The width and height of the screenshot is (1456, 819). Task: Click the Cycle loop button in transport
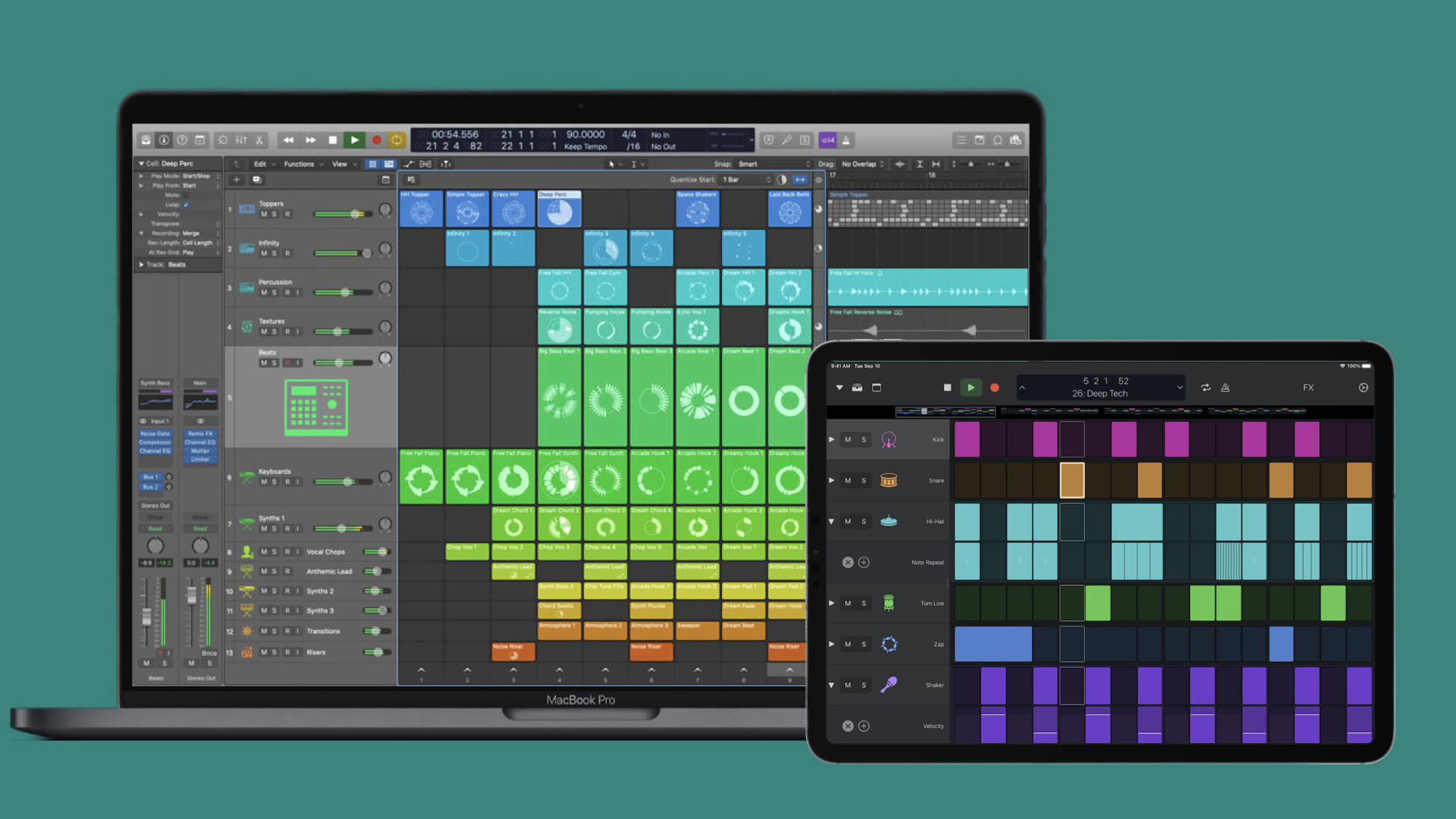click(x=397, y=140)
